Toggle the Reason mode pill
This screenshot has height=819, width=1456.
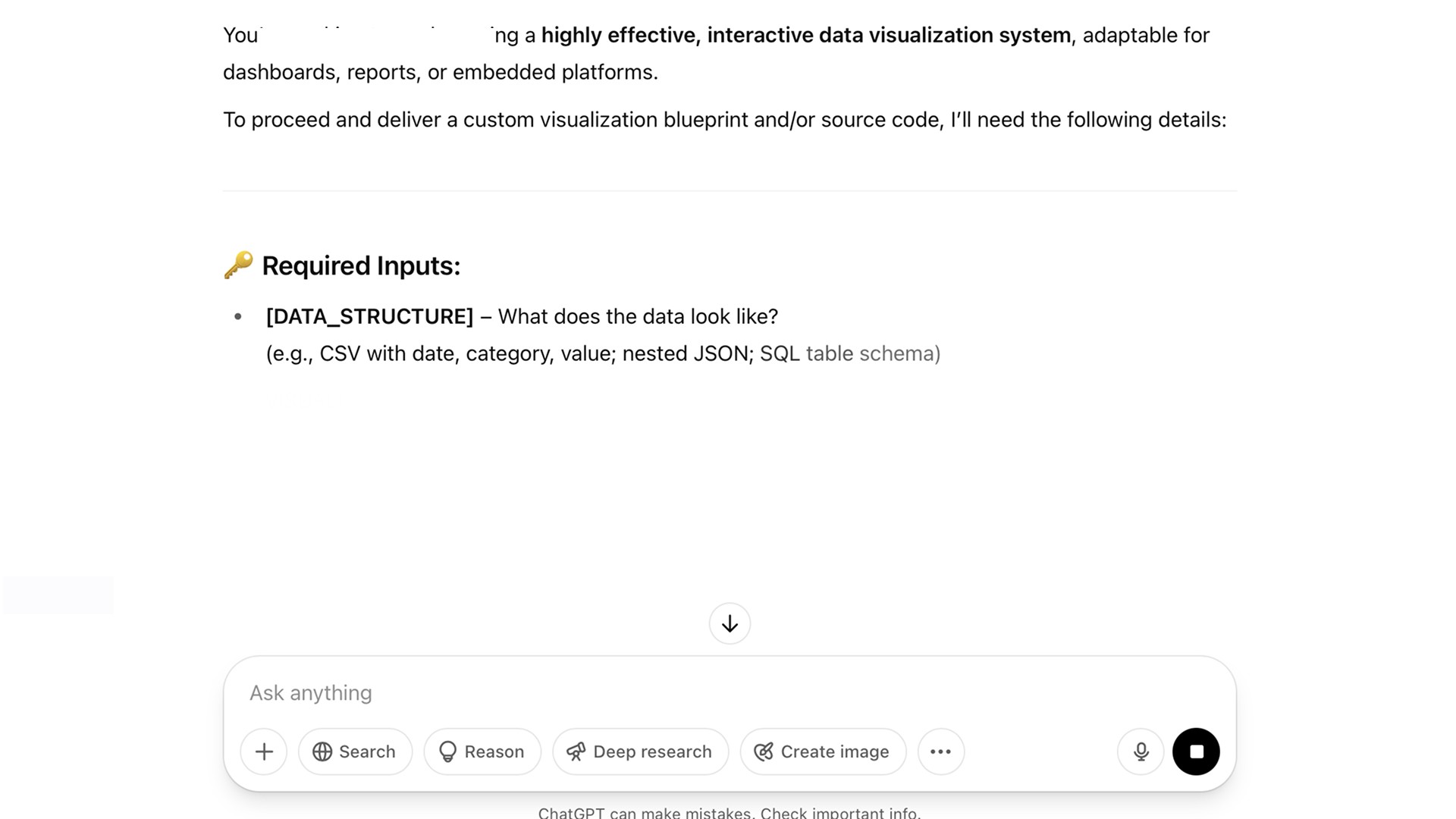point(482,752)
